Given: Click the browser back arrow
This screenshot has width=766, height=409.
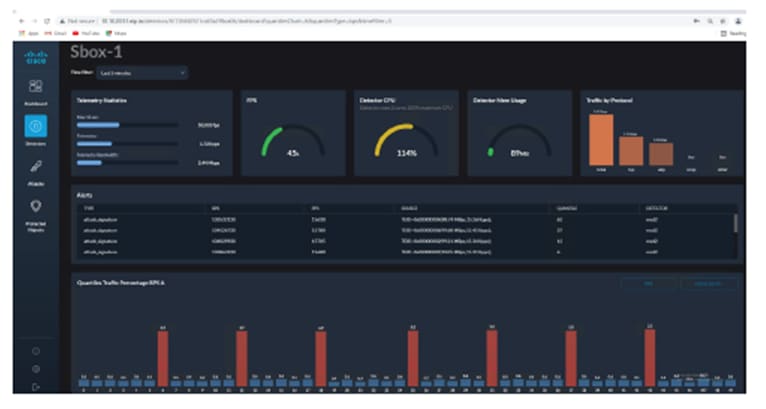Looking at the screenshot, I should [x=21, y=21].
